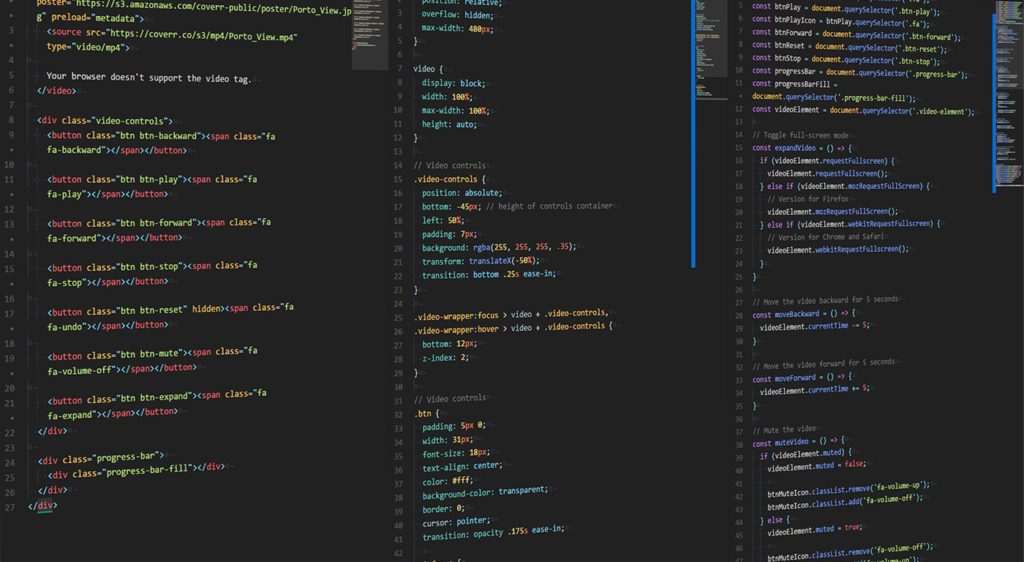The height and width of the screenshot is (562, 1024).
Task: Click the "const moveBackward = () => {" line
Action: 804,314
